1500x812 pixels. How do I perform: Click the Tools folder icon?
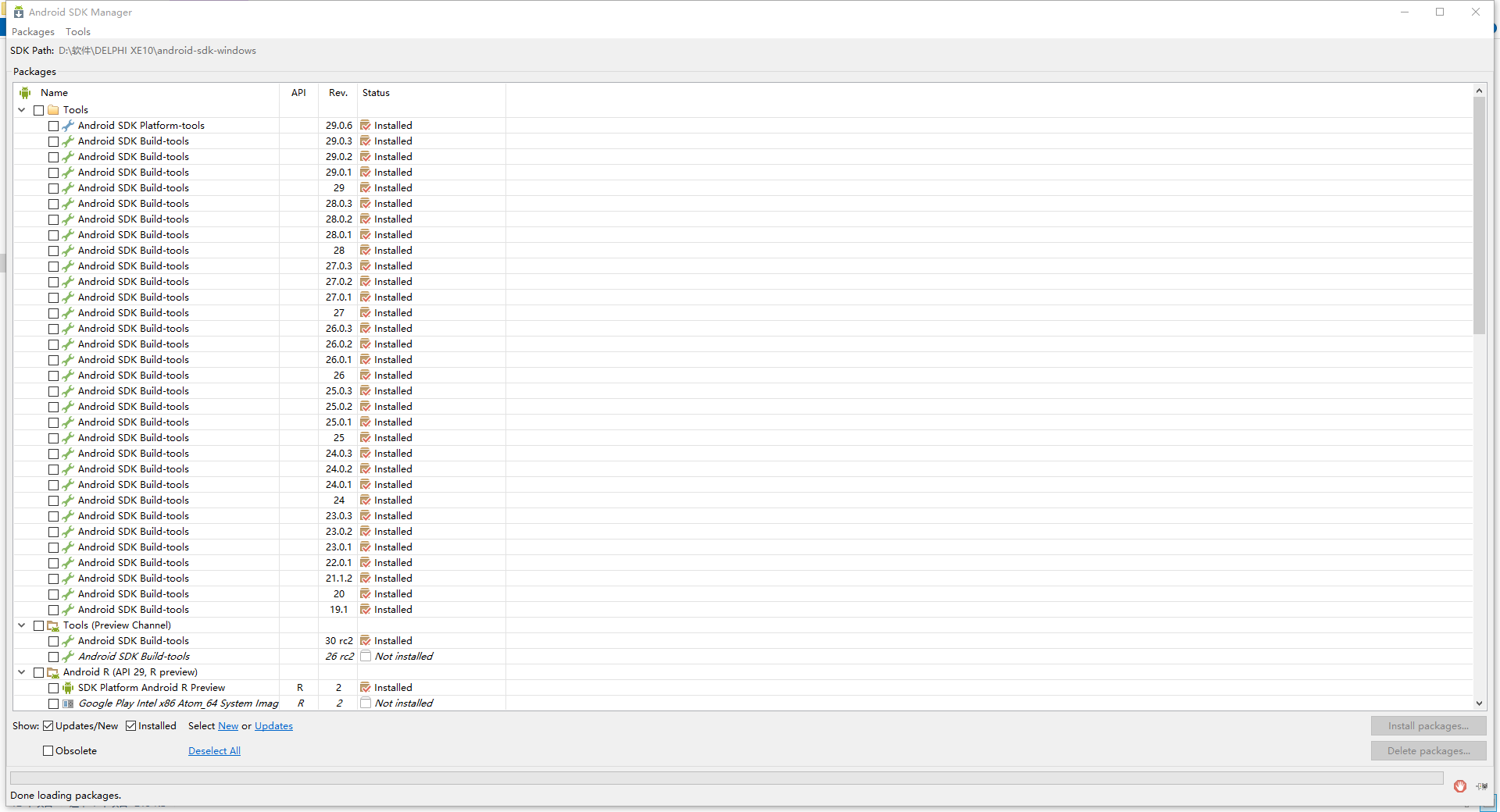point(53,110)
